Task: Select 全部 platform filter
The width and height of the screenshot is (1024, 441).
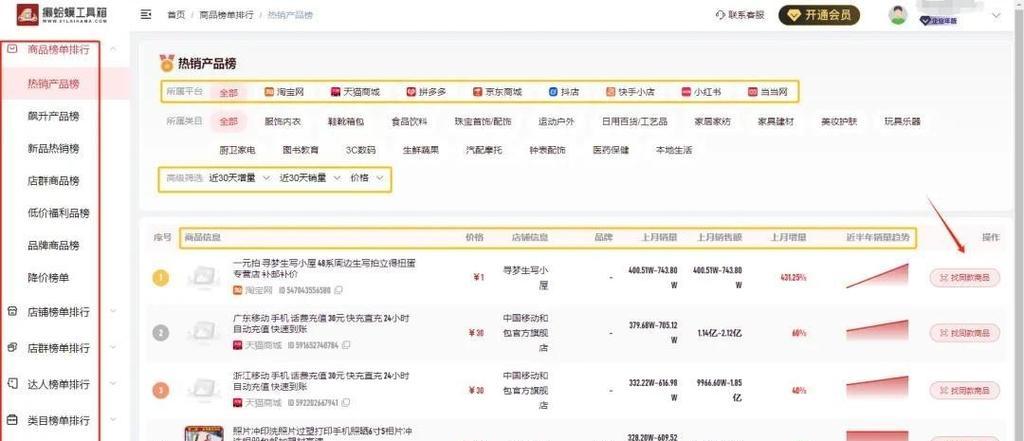Action: point(229,93)
